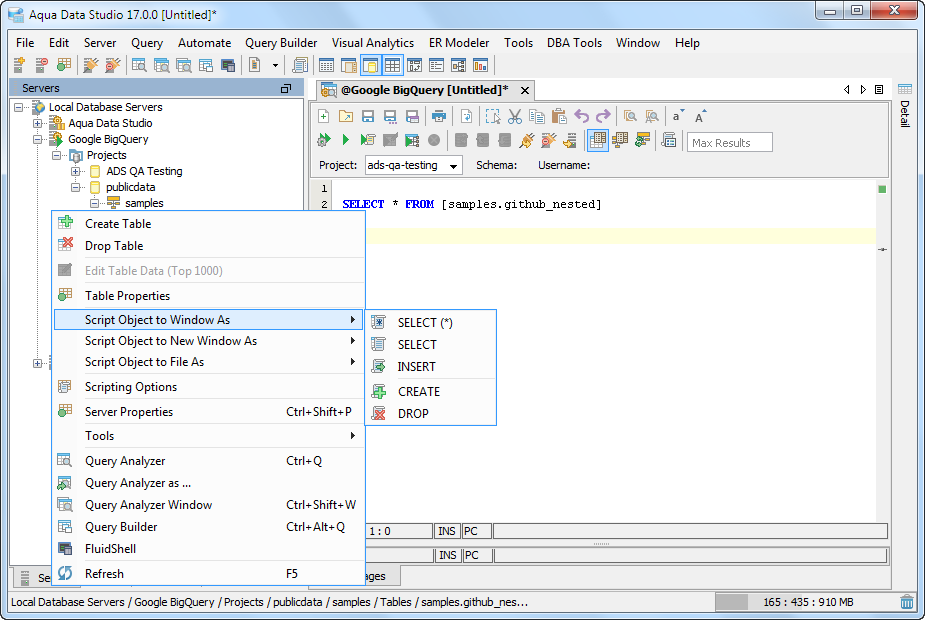Click the redo arrow icon
This screenshot has width=925, height=620.
(x=603, y=116)
